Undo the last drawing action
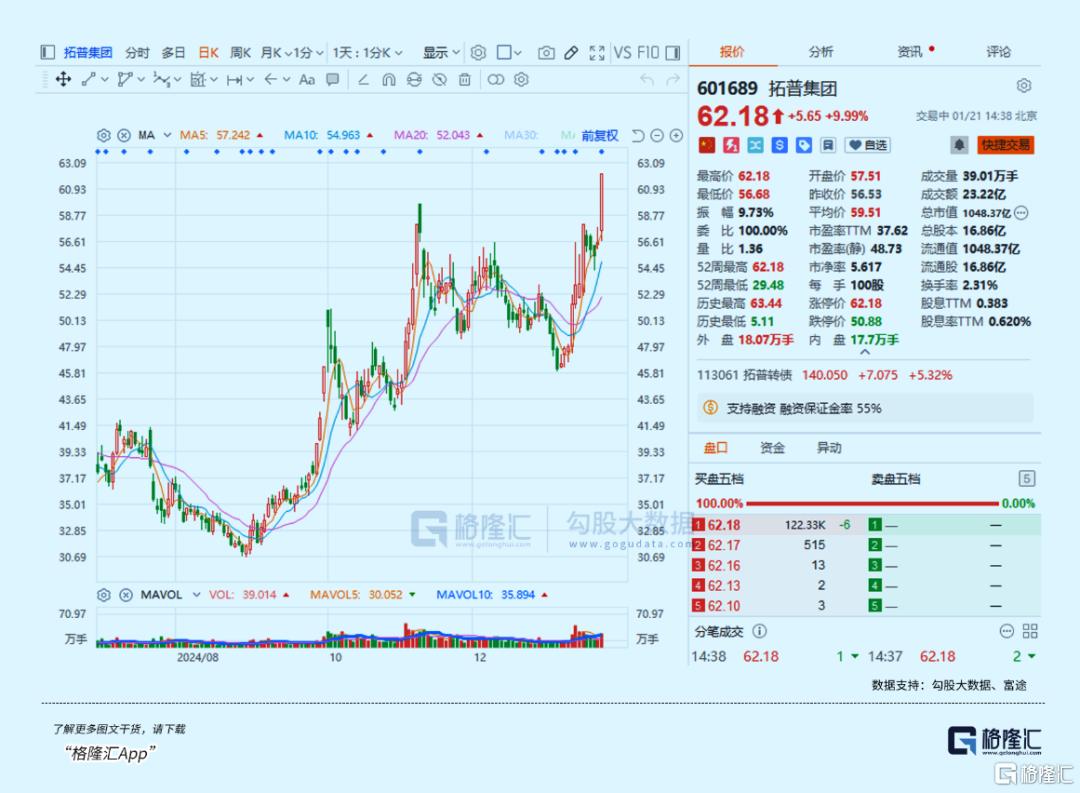 tap(647, 80)
